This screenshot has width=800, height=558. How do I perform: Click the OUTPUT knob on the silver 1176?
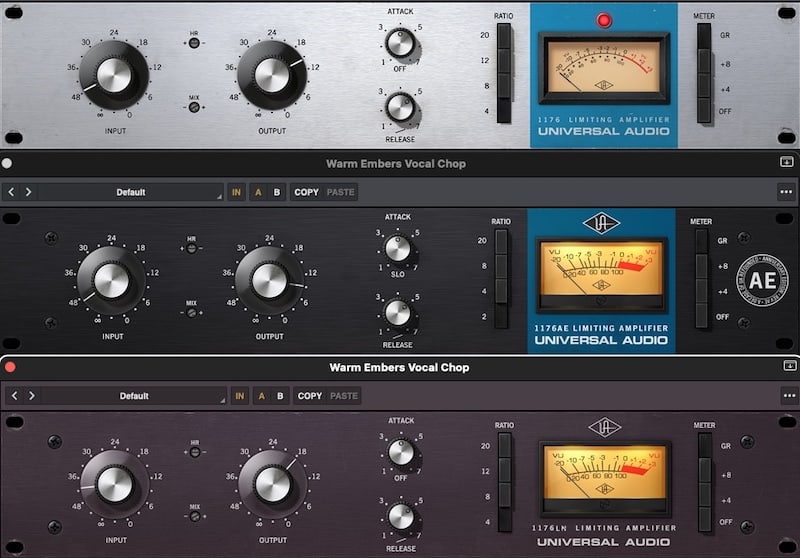tap(272, 75)
